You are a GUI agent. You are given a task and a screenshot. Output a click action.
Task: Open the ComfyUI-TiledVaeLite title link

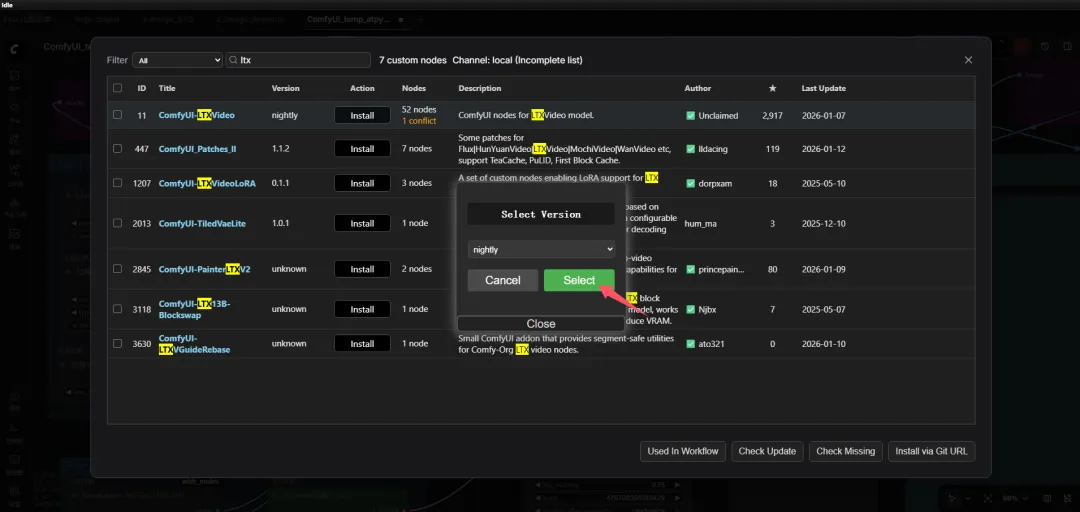click(202, 224)
